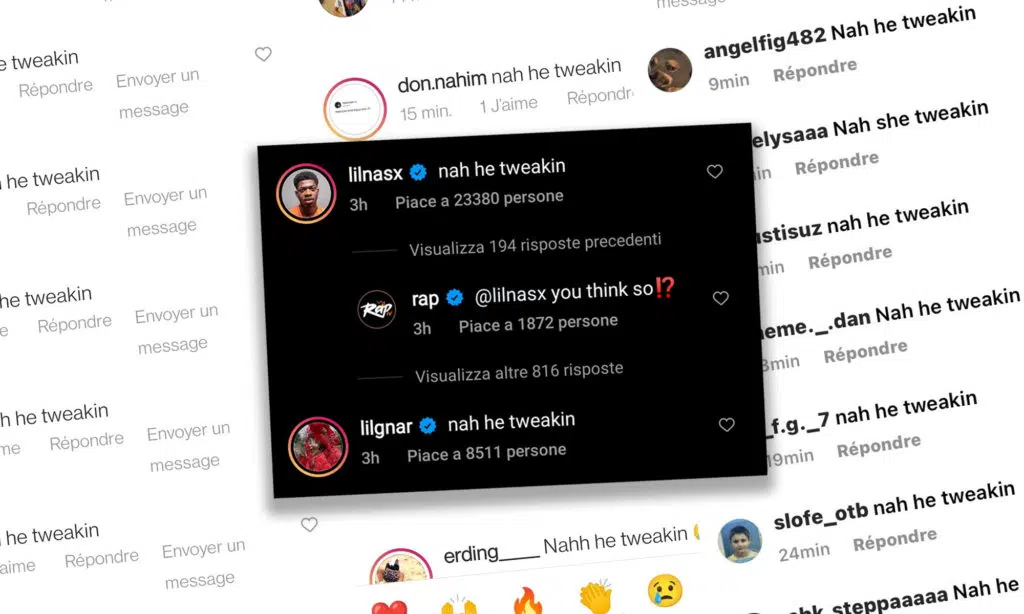Click the verified badge next to rap

click(x=455, y=298)
